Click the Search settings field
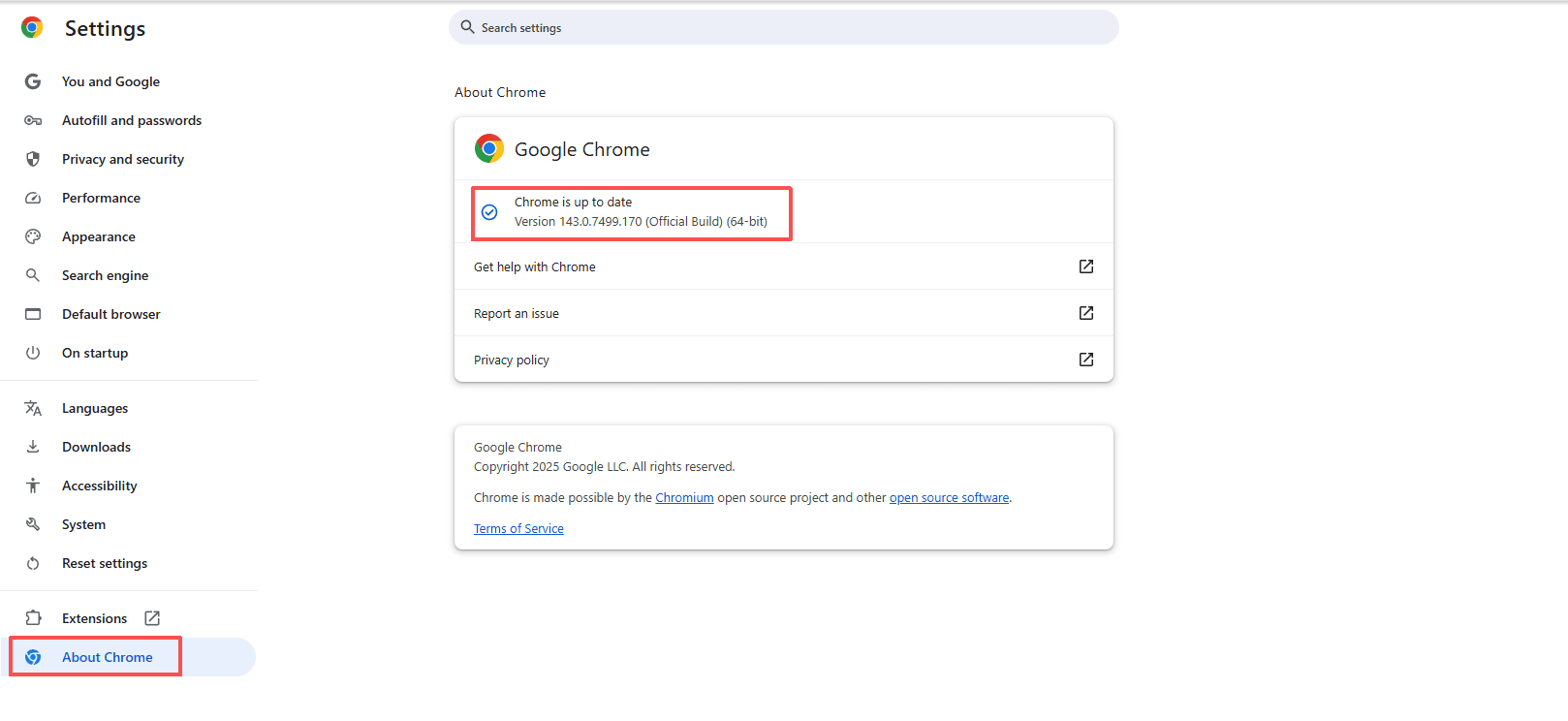Screen dimensions: 1568x721 click(783, 28)
